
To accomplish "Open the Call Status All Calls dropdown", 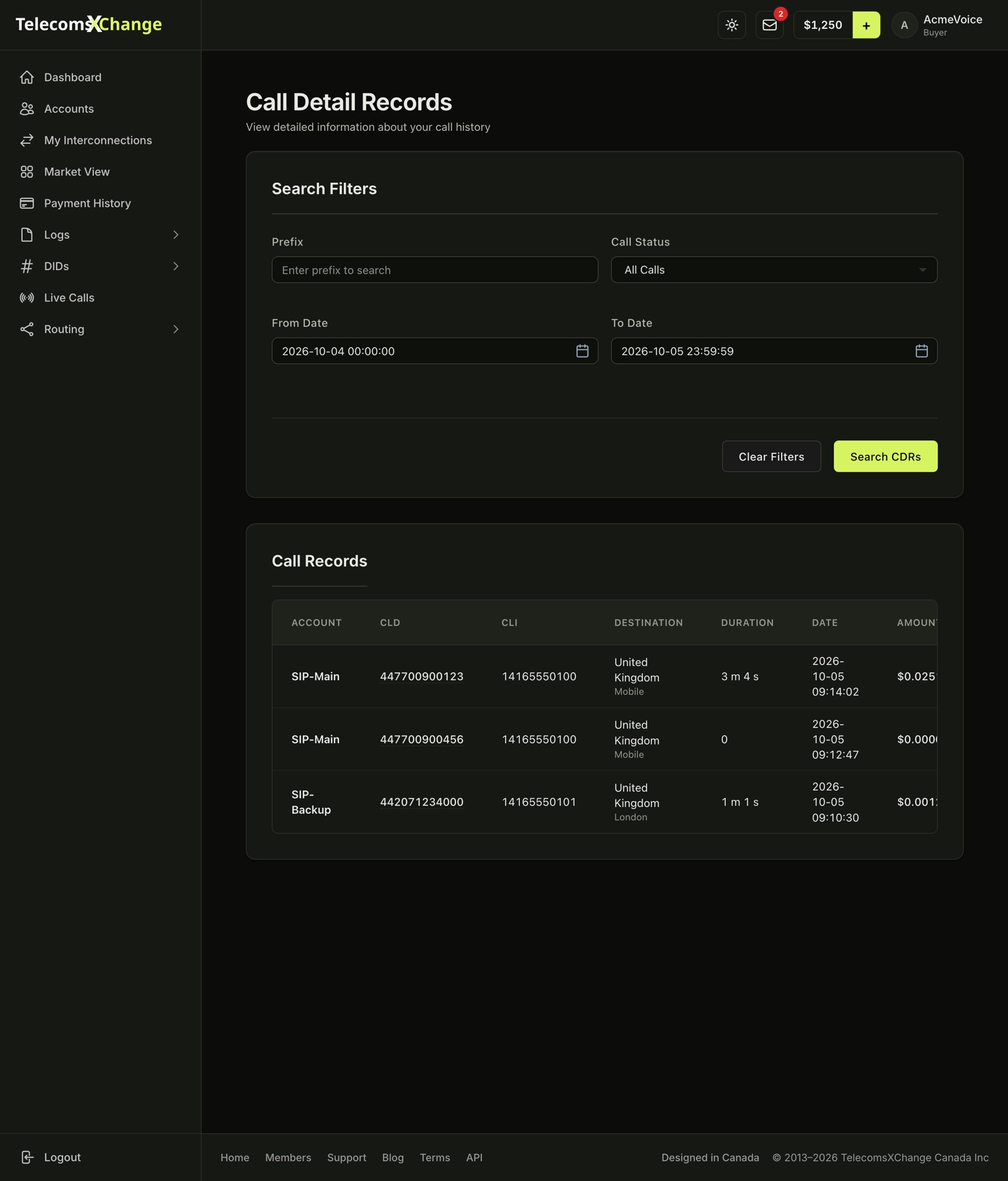I will (774, 270).
